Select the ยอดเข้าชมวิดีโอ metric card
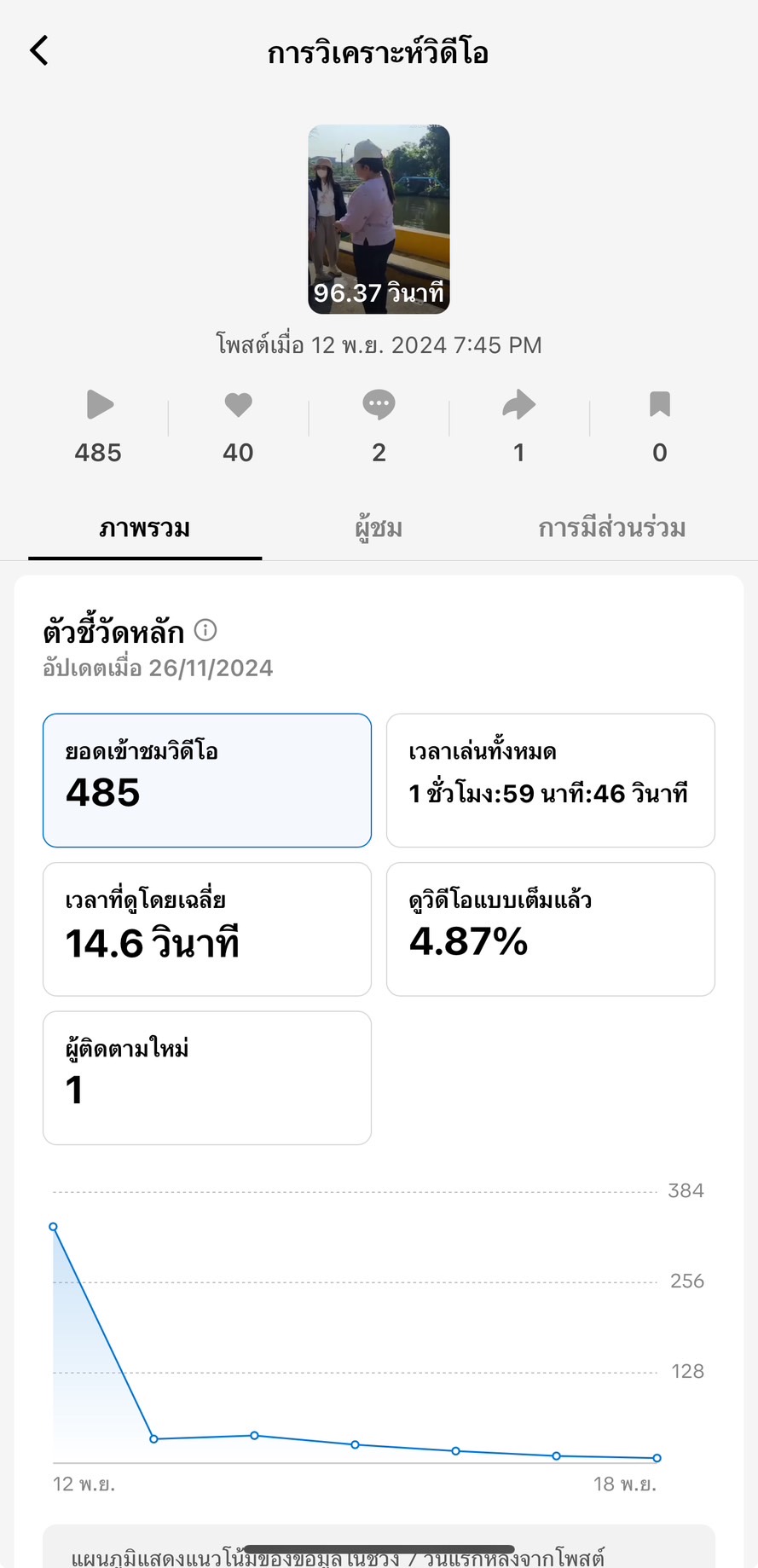Viewport: 758px width, 1568px height. [207, 780]
